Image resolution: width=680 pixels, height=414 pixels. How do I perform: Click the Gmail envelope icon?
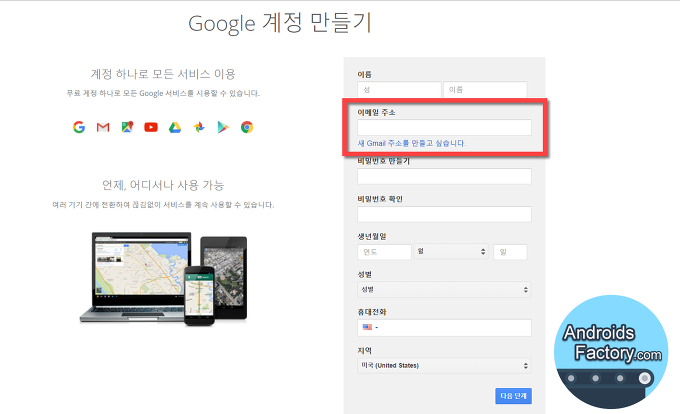coord(103,127)
